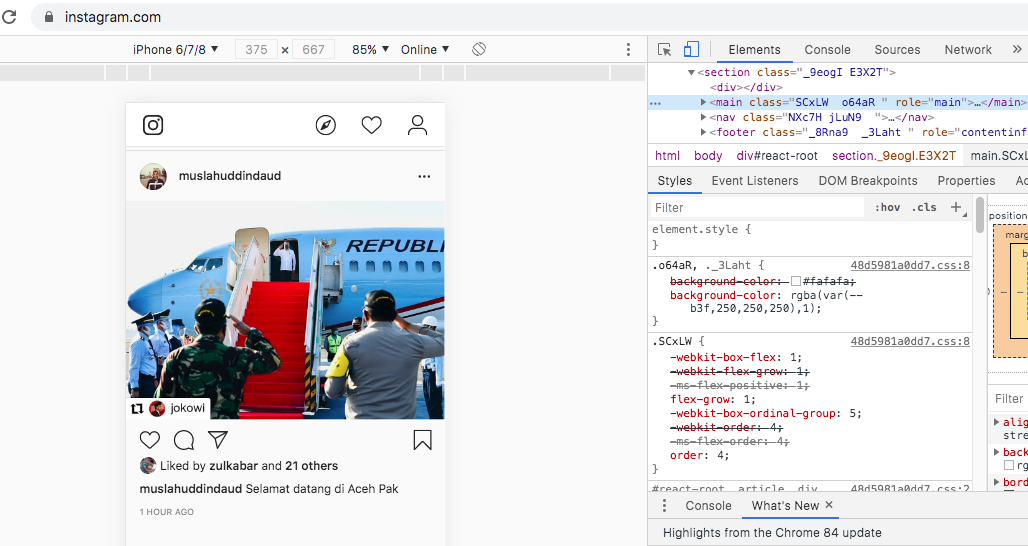Open the muslahuddindaud profile link in post header
This screenshot has height=546, width=1028.
coord(230,176)
